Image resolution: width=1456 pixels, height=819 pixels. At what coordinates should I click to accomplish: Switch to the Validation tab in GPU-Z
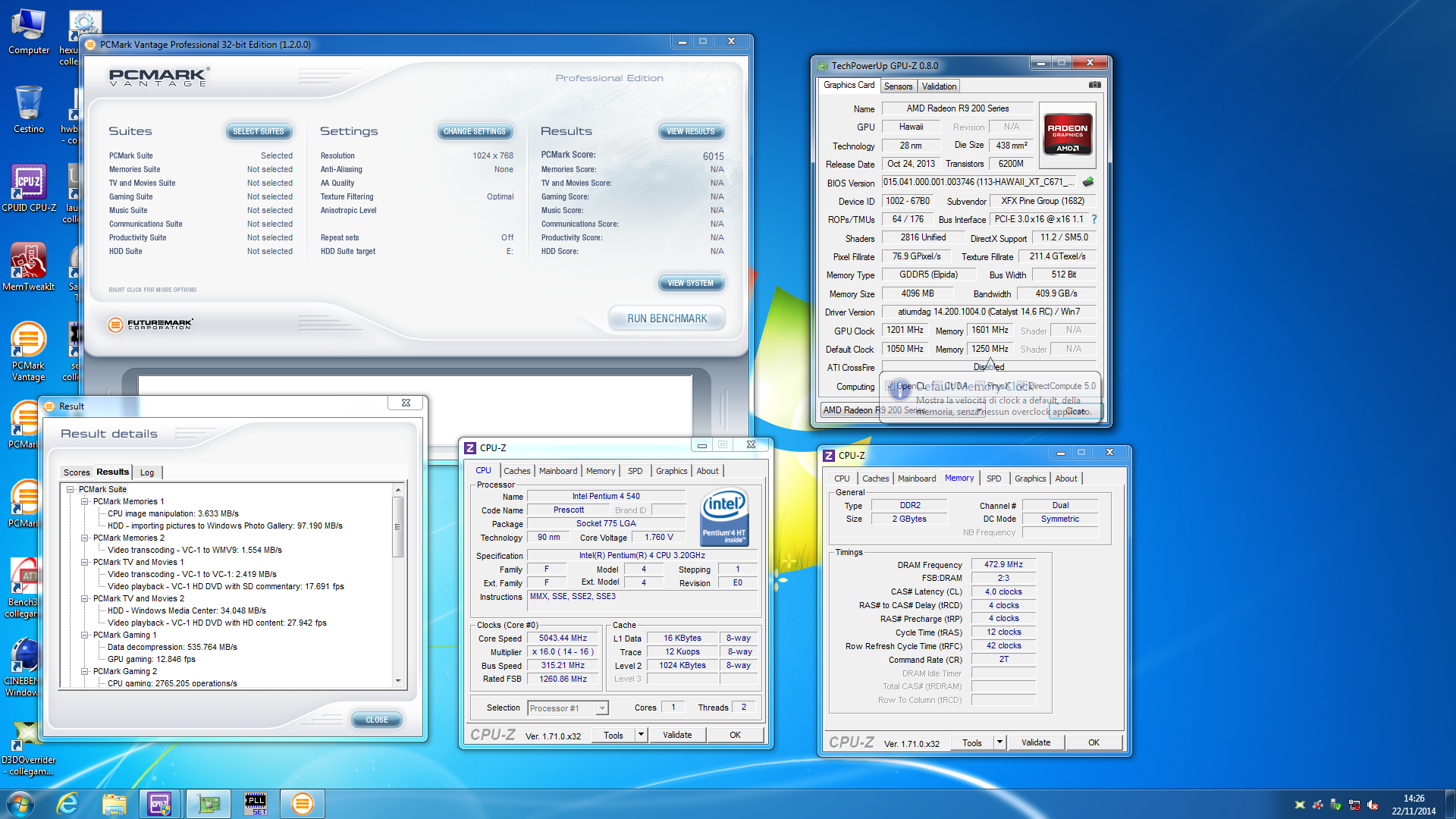point(939,86)
